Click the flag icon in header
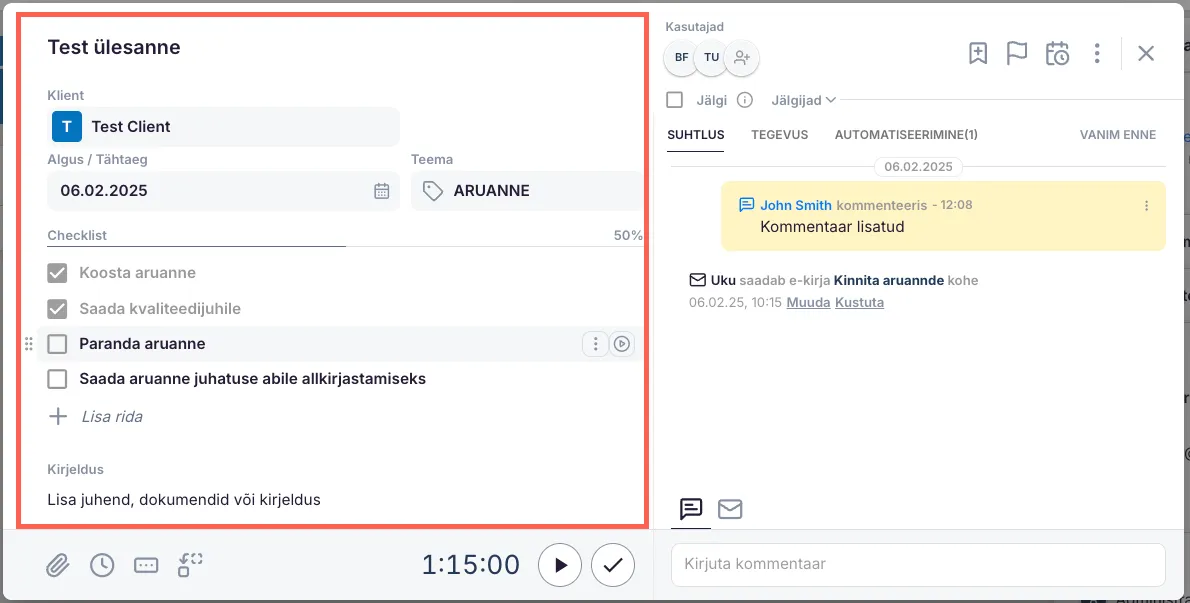 coord(1017,54)
